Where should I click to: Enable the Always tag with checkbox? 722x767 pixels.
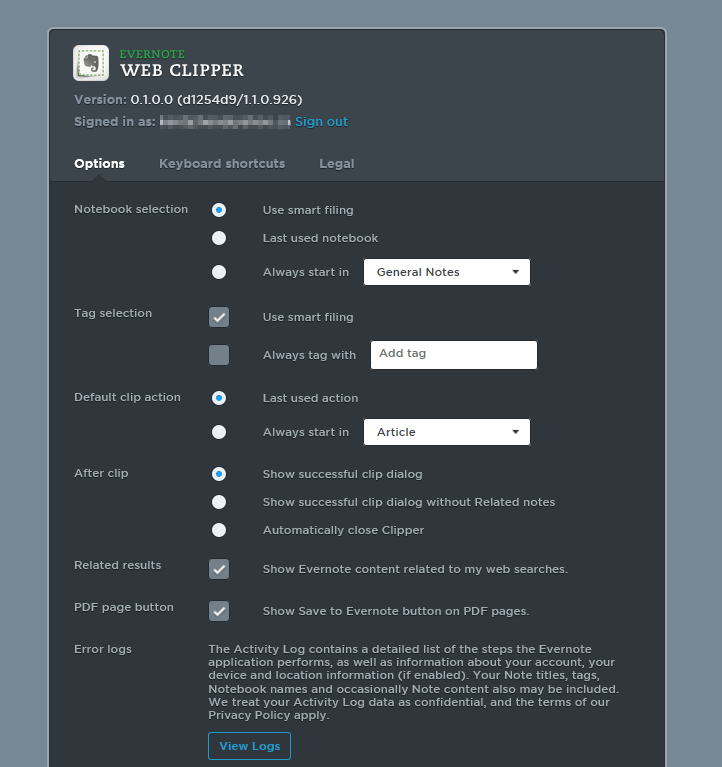(219, 355)
